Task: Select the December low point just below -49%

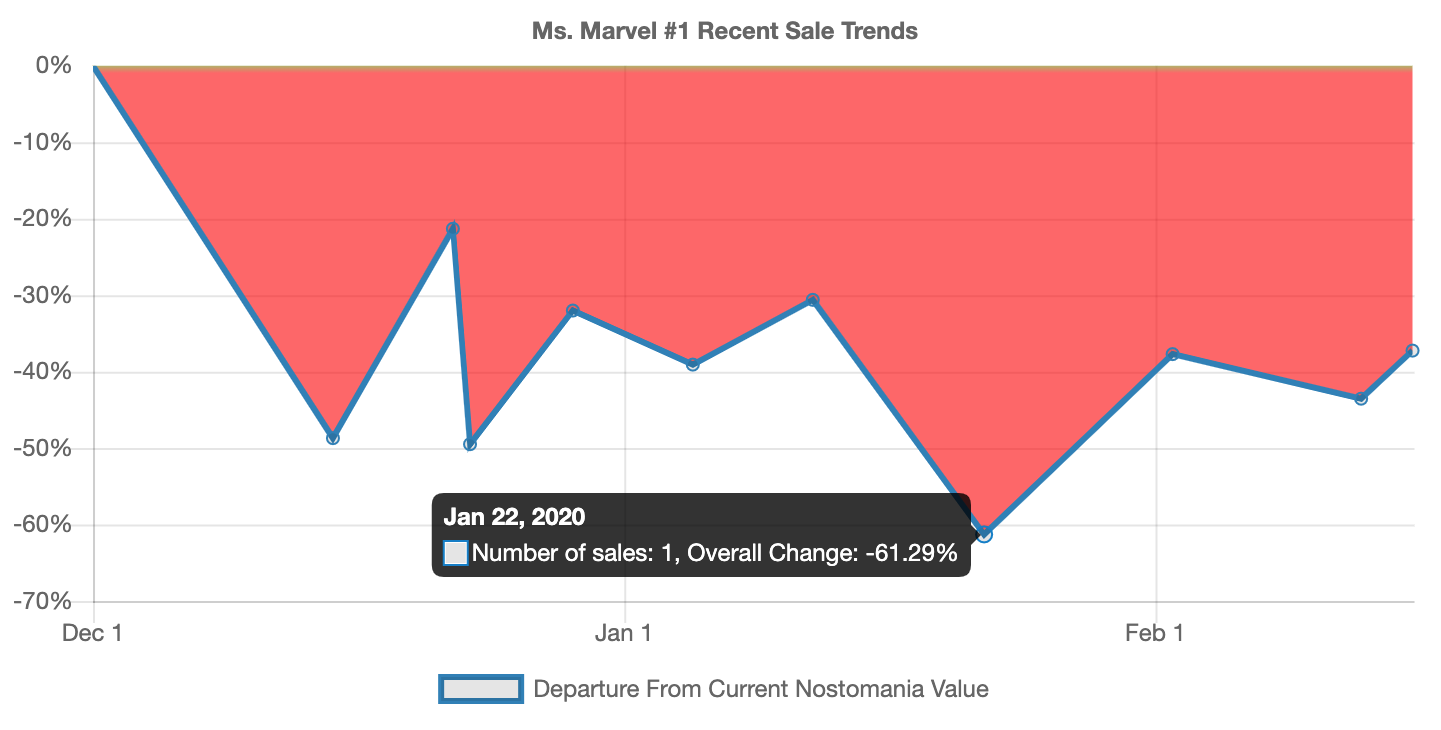Action: (470, 444)
